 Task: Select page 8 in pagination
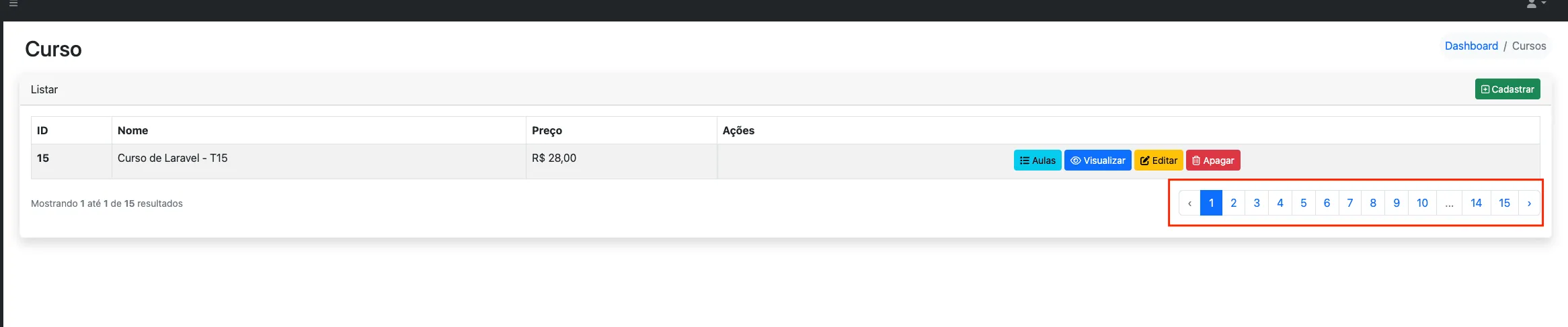[1373, 203]
